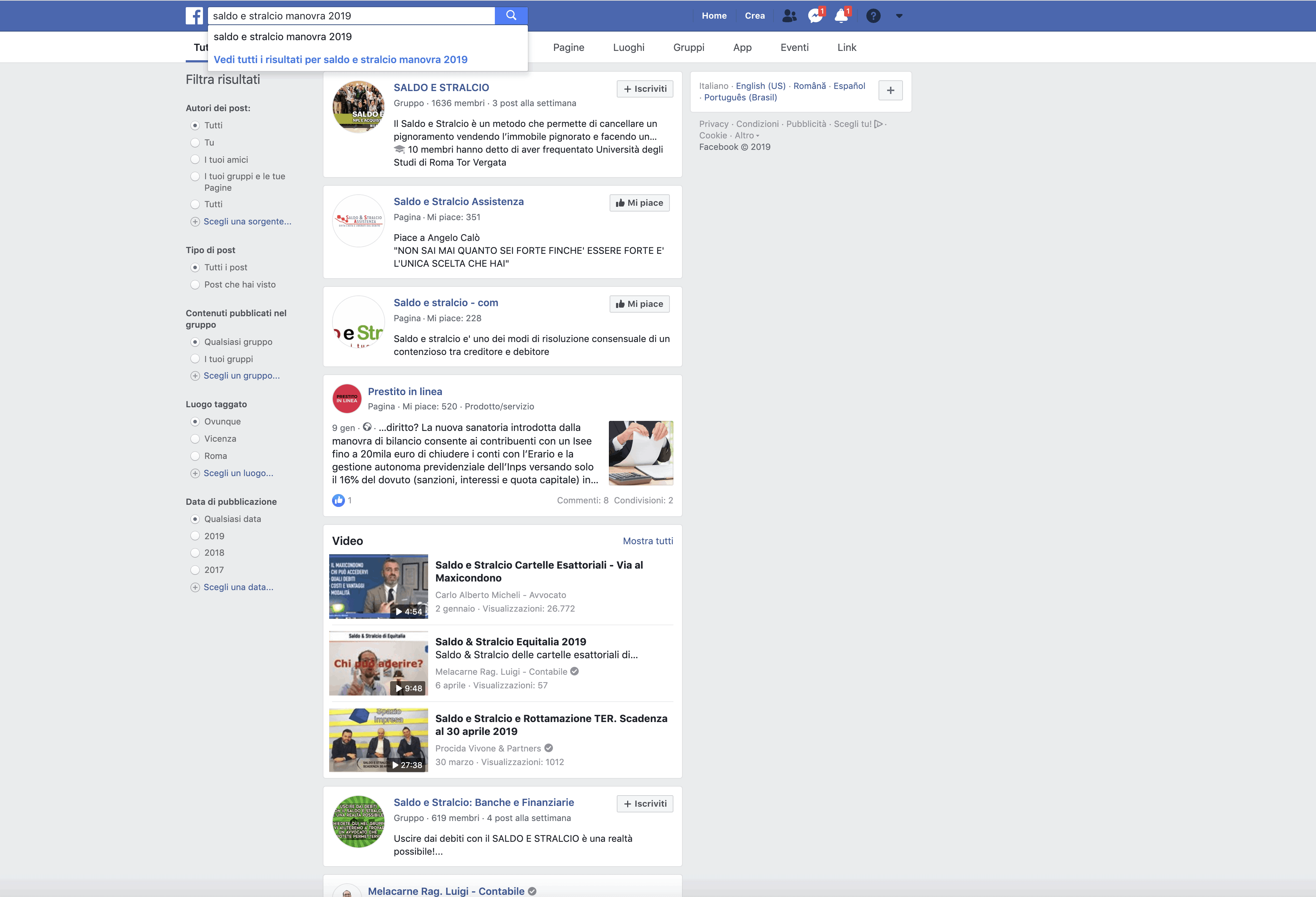This screenshot has width=1316, height=897.
Task: Select 'Tu' under Autori dei post
Action: (195, 143)
